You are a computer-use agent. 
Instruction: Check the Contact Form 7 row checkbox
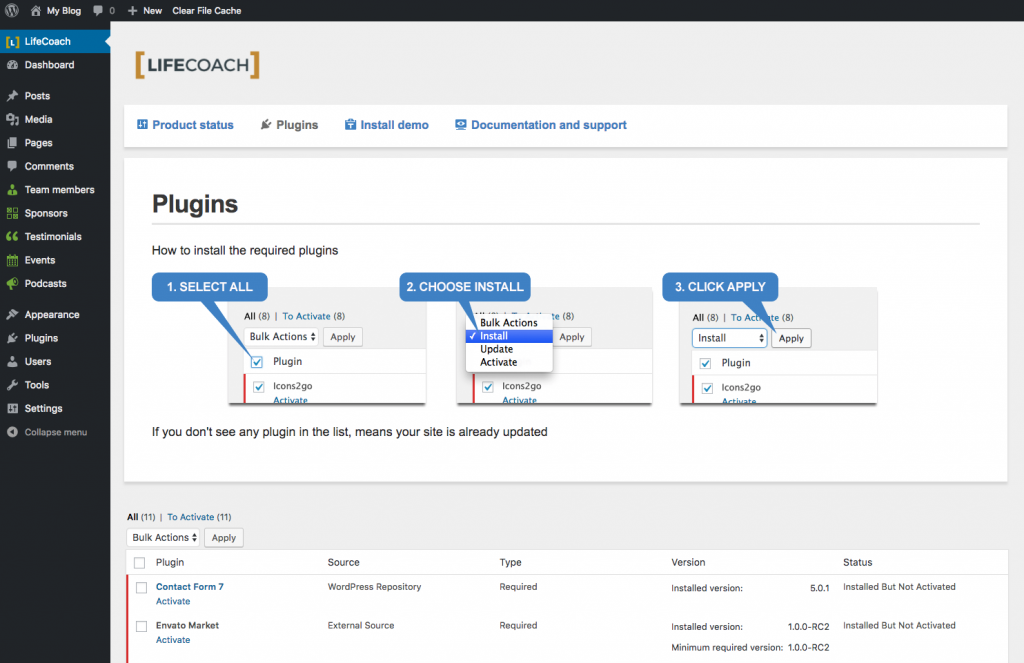coord(141,587)
